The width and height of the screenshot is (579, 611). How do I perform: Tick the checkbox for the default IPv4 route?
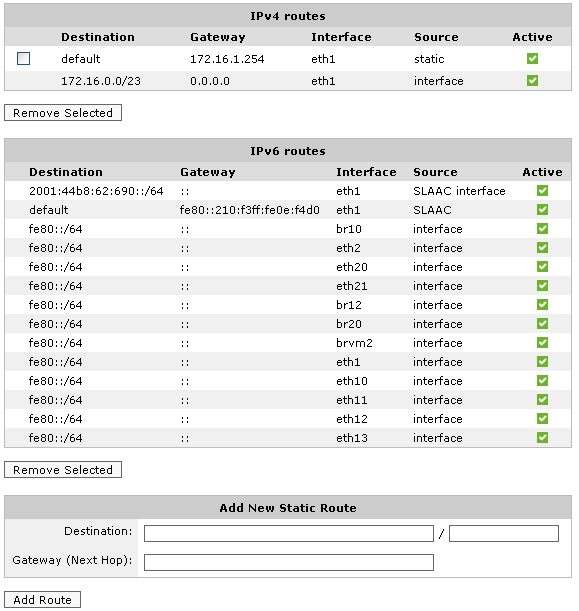(23, 59)
